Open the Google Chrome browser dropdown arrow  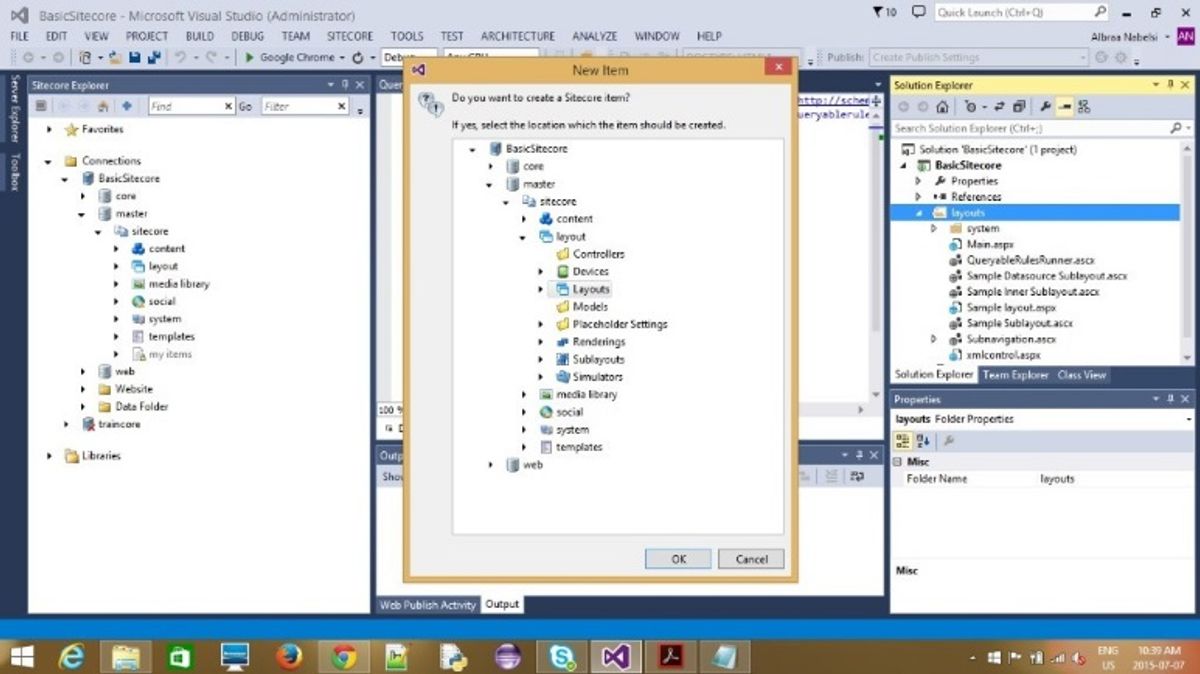pos(342,58)
